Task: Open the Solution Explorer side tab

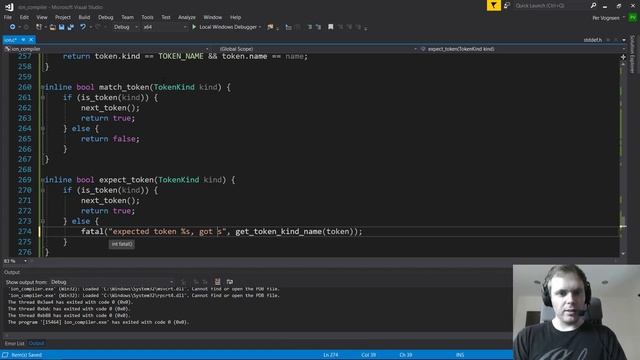Action: pos(633,54)
